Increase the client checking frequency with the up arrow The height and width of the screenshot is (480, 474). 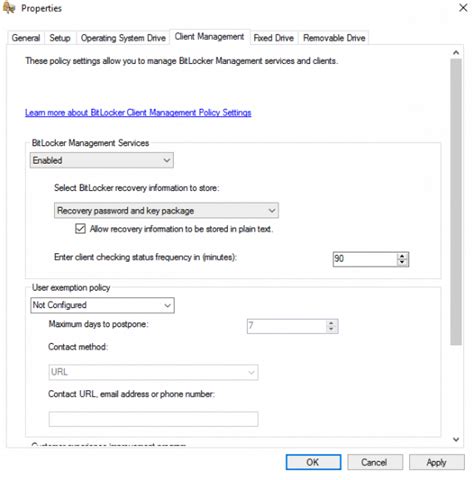coord(402,256)
